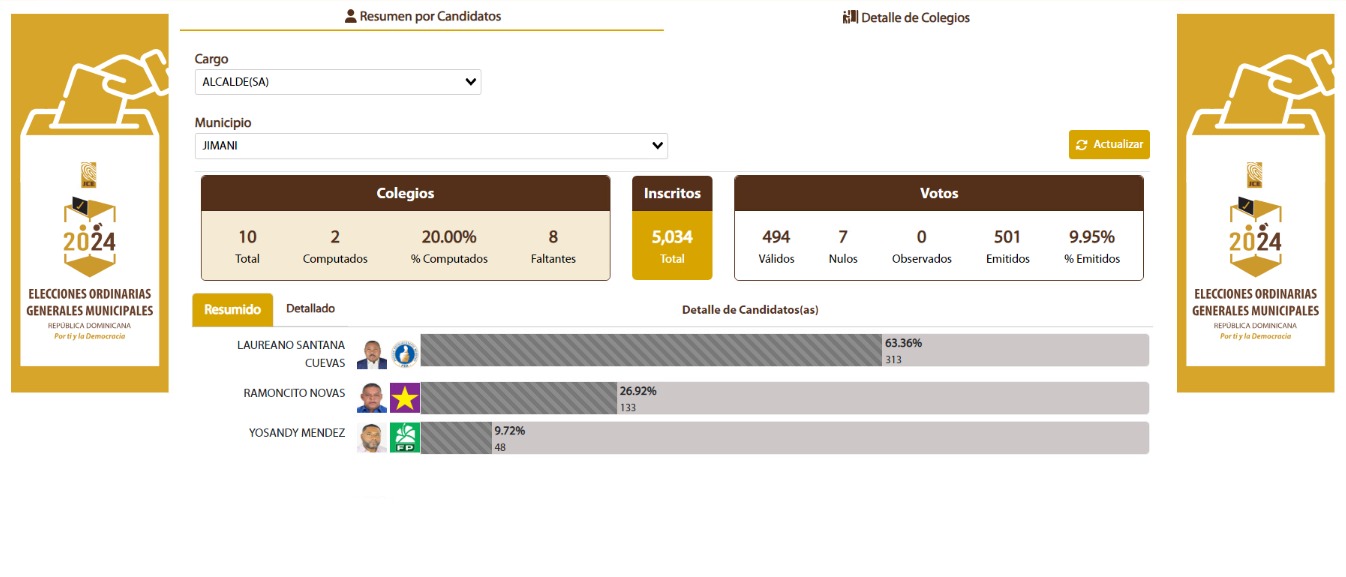Click Yosandy Mendez candidate photo
Viewport: 1346px width, 577px height.
pyautogui.click(x=371, y=438)
